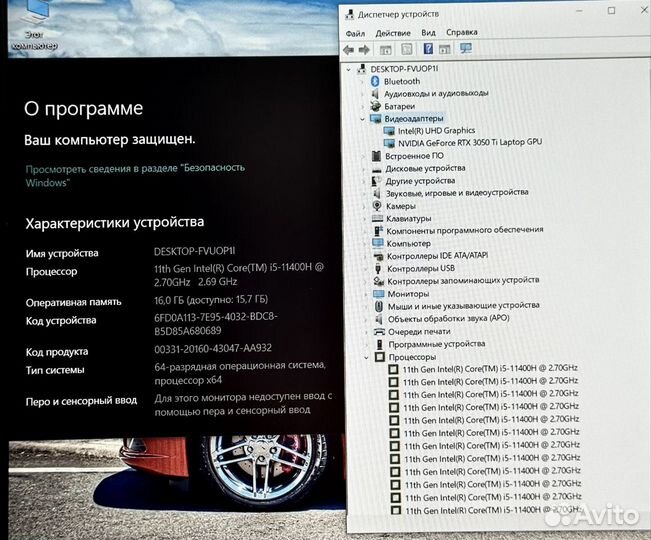Viewport: 651px width, 540px height.
Task: Select the Объекты обработки звука (APO) icon
Action: tap(379, 319)
